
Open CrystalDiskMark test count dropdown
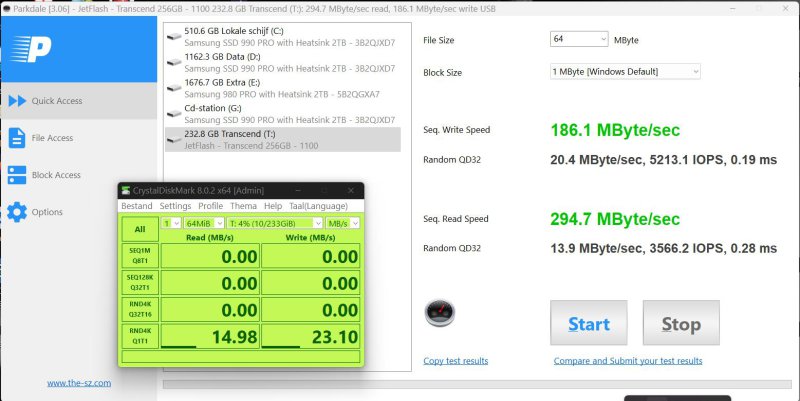pos(171,223)
